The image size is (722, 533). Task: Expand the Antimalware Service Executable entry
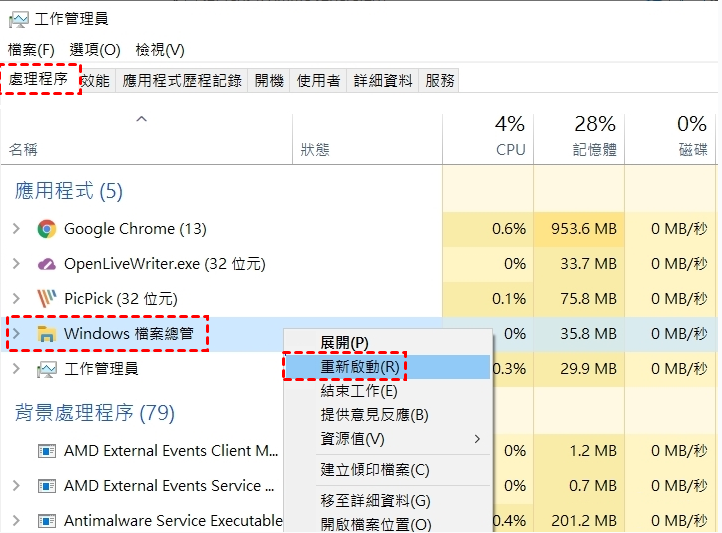point(17,521)
